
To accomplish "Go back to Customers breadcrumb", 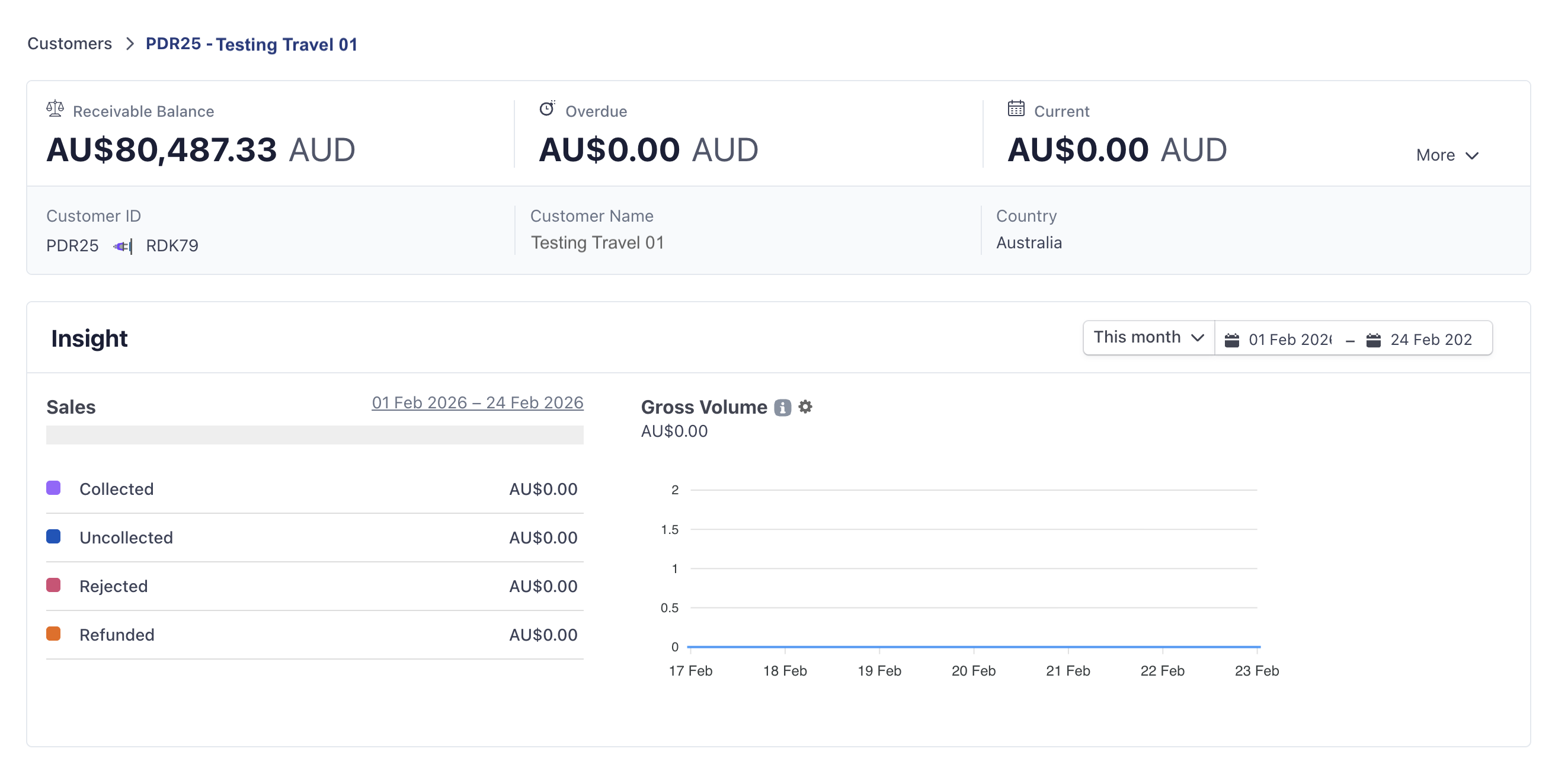I will (69, 44).
